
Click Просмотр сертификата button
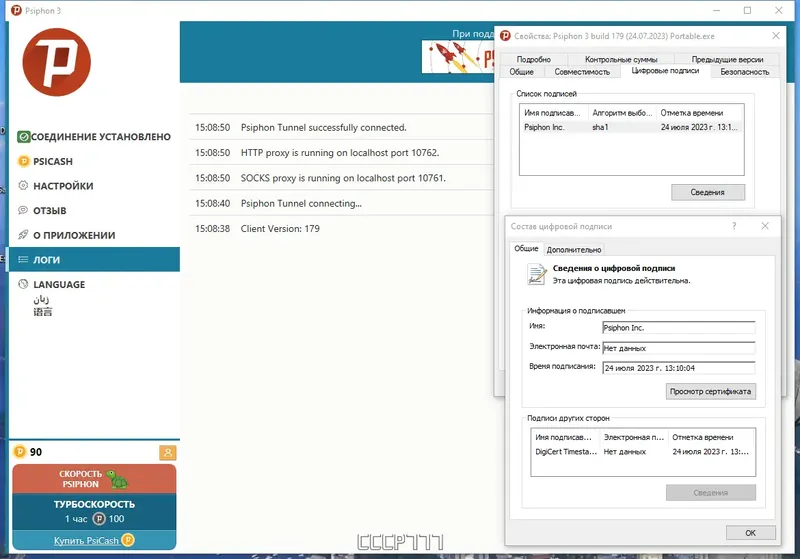coord(710,391)
